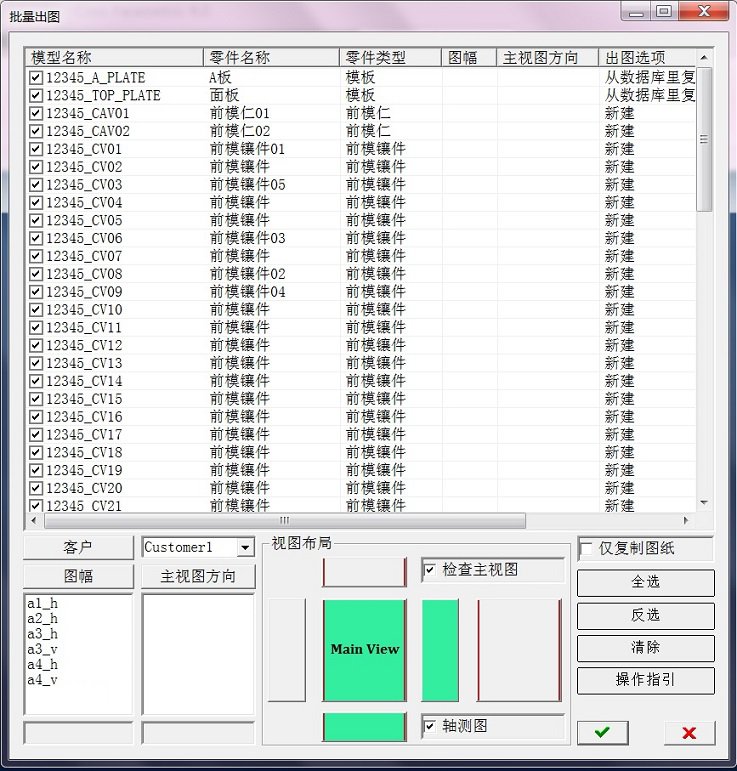Image resolution: width=737 pixels, height=771 pixels.
Task: Confirm with the green checkmark button
Action: [602, 733]
